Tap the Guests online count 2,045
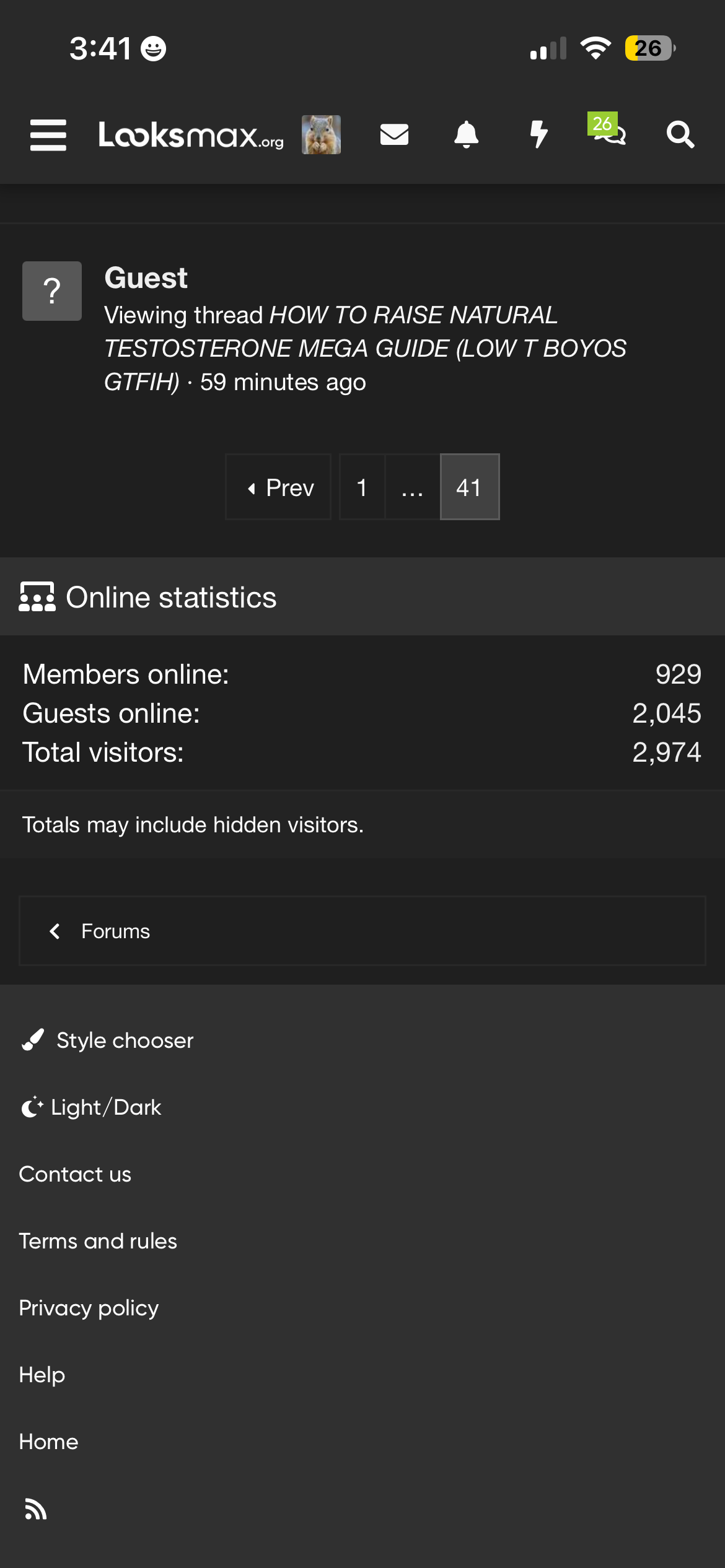 click(667, 713)
